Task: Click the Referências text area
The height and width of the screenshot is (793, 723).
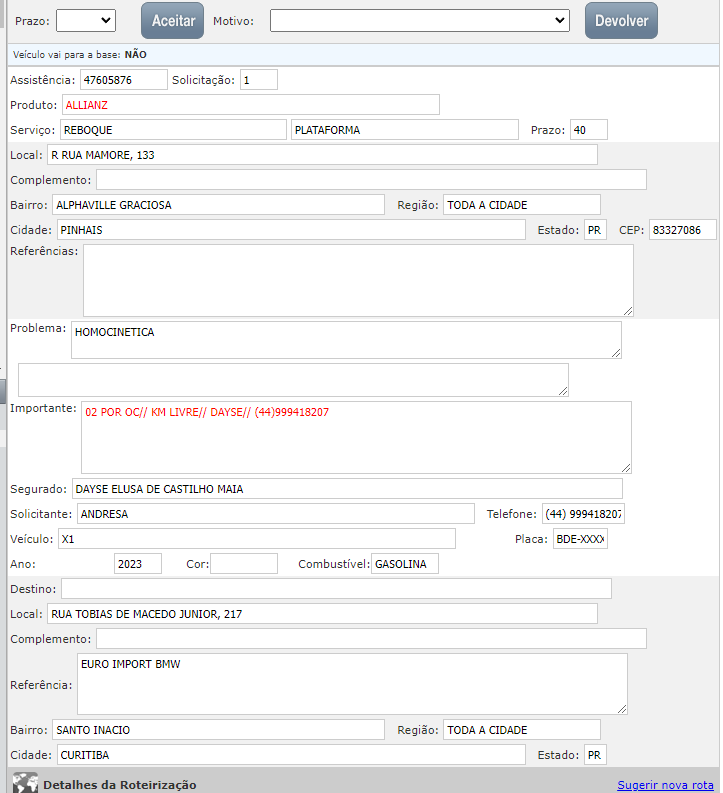Action: (357, 280)
